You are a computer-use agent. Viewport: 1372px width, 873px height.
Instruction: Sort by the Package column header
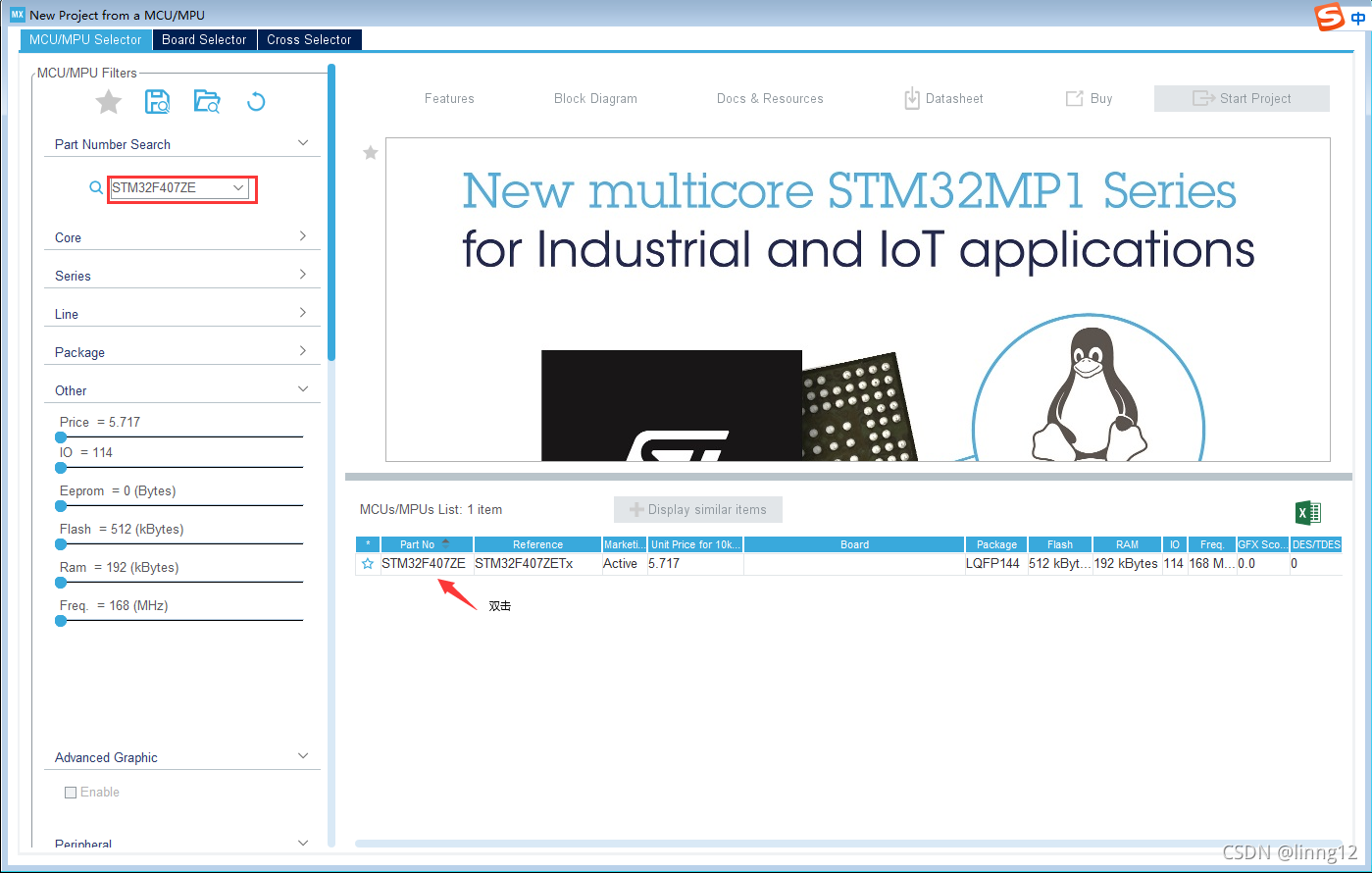pyautogui.click(x=996, y=544)
